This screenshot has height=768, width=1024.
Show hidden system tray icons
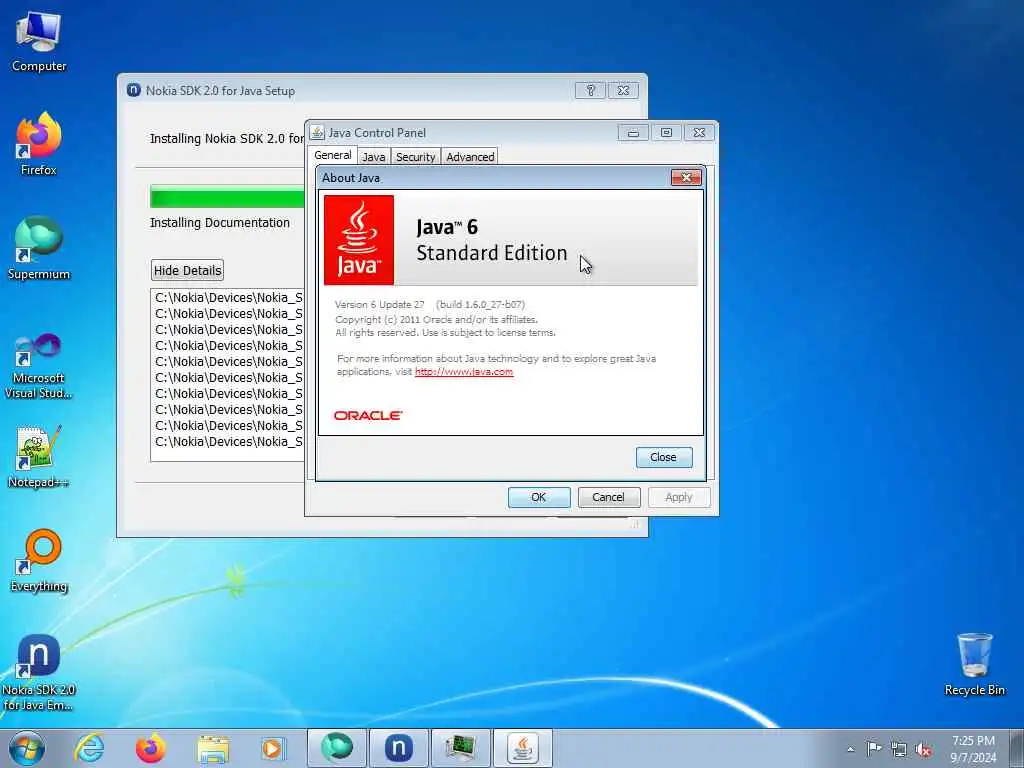click(850, 749)
